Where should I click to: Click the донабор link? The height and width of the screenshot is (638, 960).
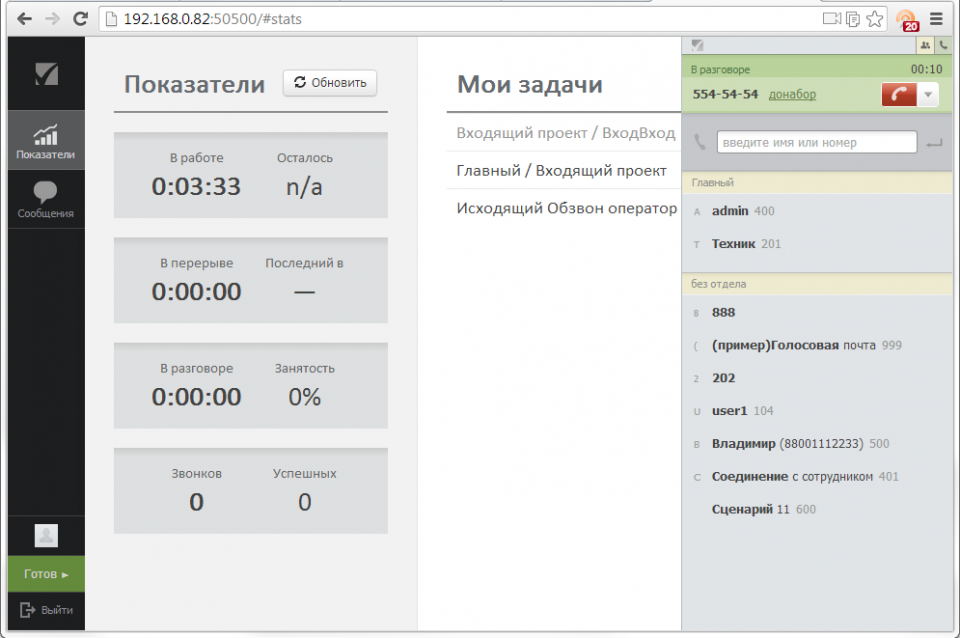[x=792, y=94]
